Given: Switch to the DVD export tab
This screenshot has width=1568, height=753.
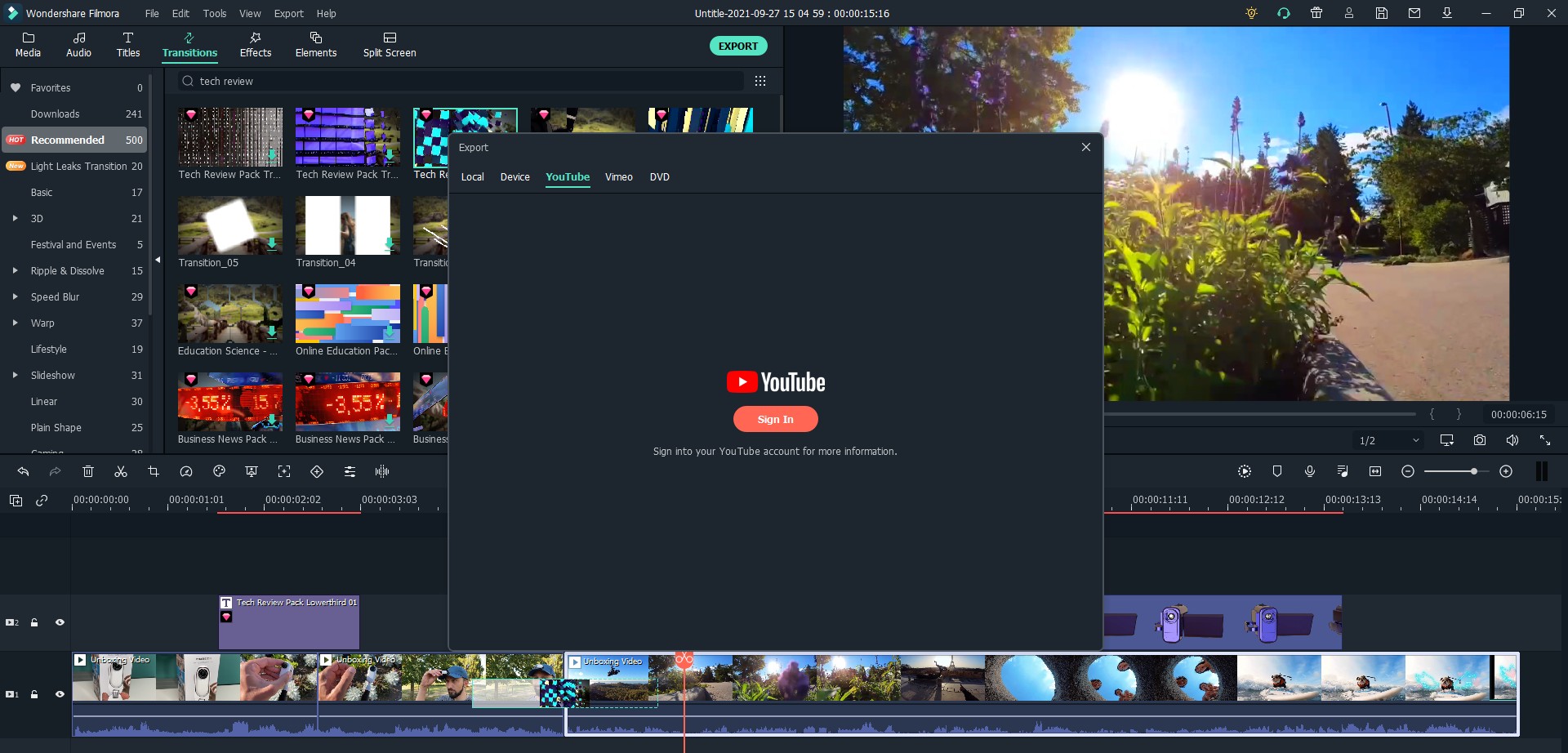Looking at the screenshot, I should pos(659,176).
